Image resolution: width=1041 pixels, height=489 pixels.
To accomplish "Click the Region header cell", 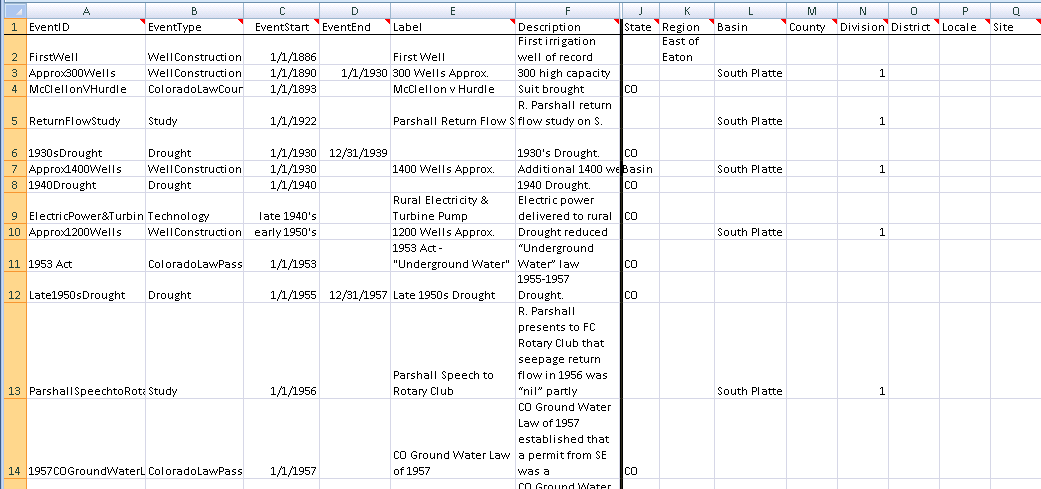I will 687,27.
